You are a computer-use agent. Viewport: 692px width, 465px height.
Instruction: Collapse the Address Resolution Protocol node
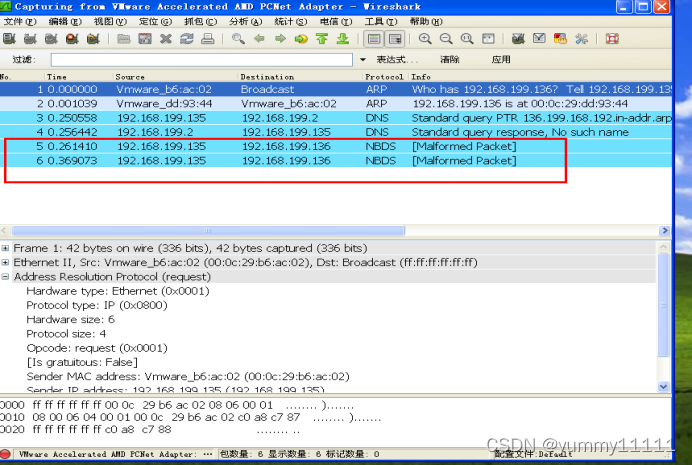pos(6,277)
